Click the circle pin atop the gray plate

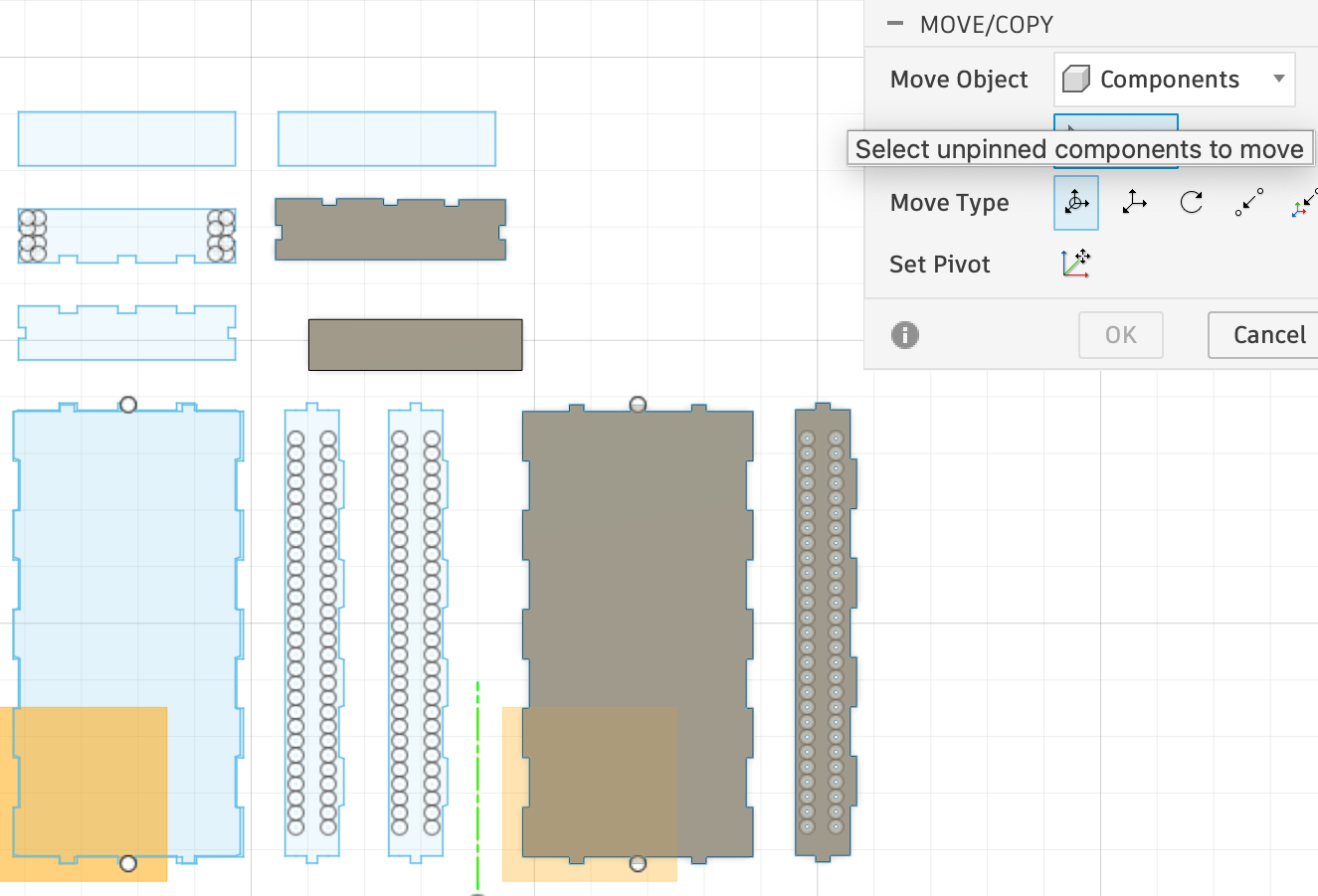click(637, 404)
